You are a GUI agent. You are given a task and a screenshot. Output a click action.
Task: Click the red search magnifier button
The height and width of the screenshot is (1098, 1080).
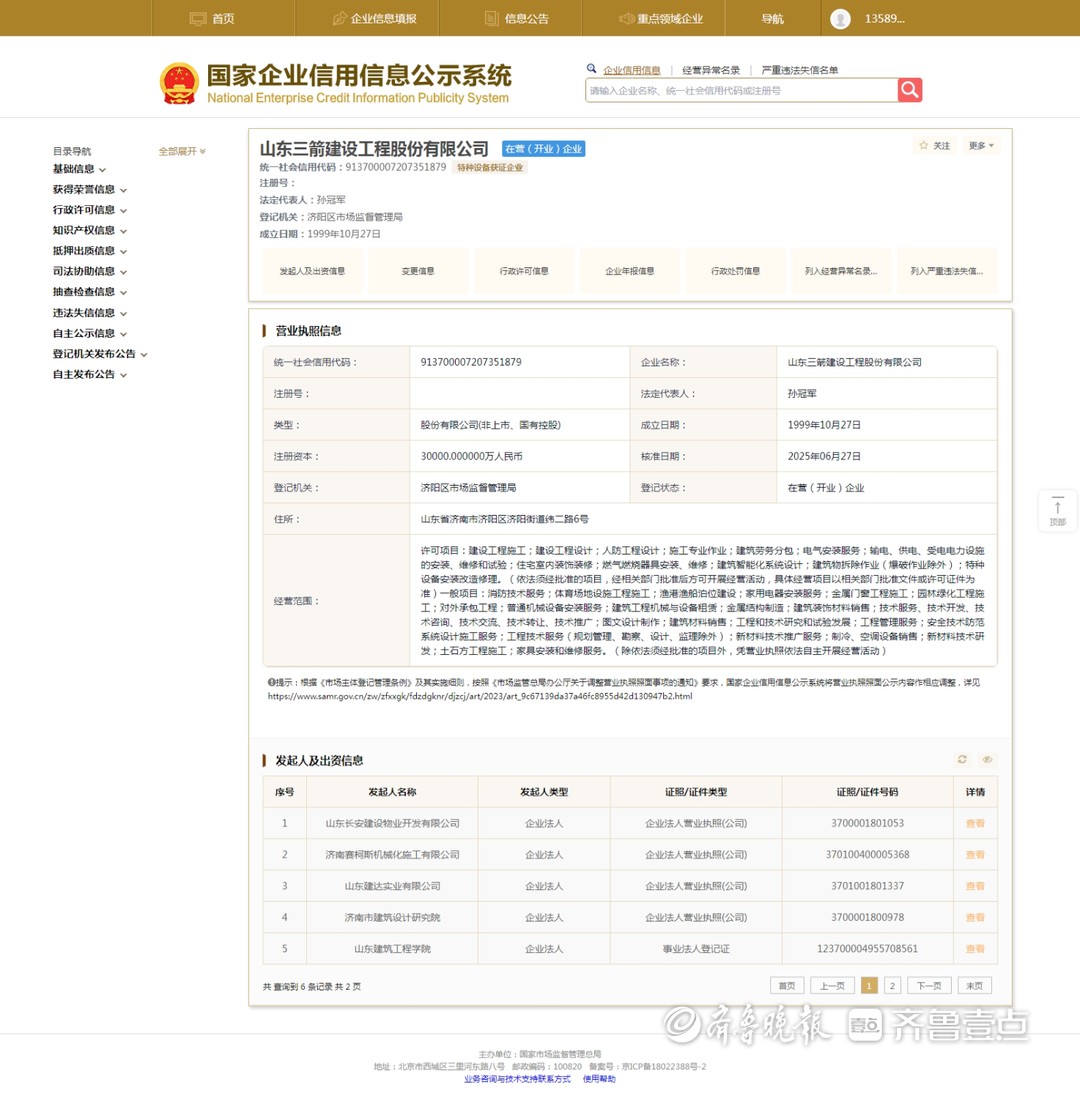(x=909, y=90)
